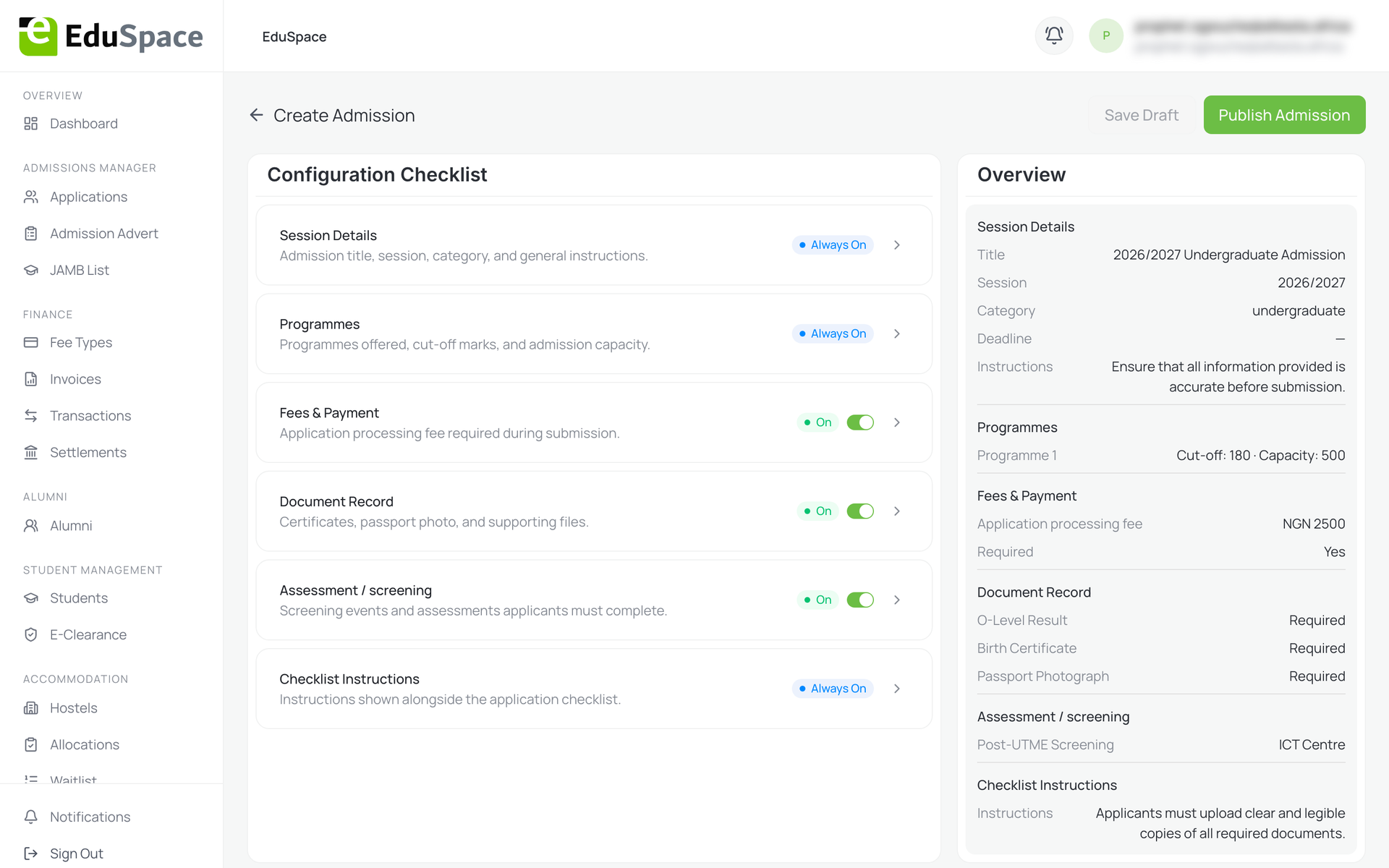Screen dimensions: 1389x868
Task: Click the Invoices document icon
Action: tap(30, 379)
